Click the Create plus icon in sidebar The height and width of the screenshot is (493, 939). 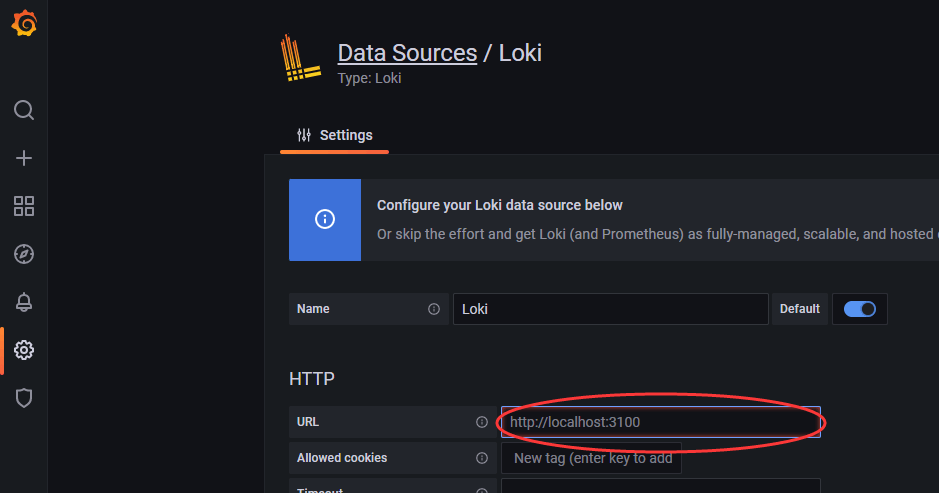(24, 158)
